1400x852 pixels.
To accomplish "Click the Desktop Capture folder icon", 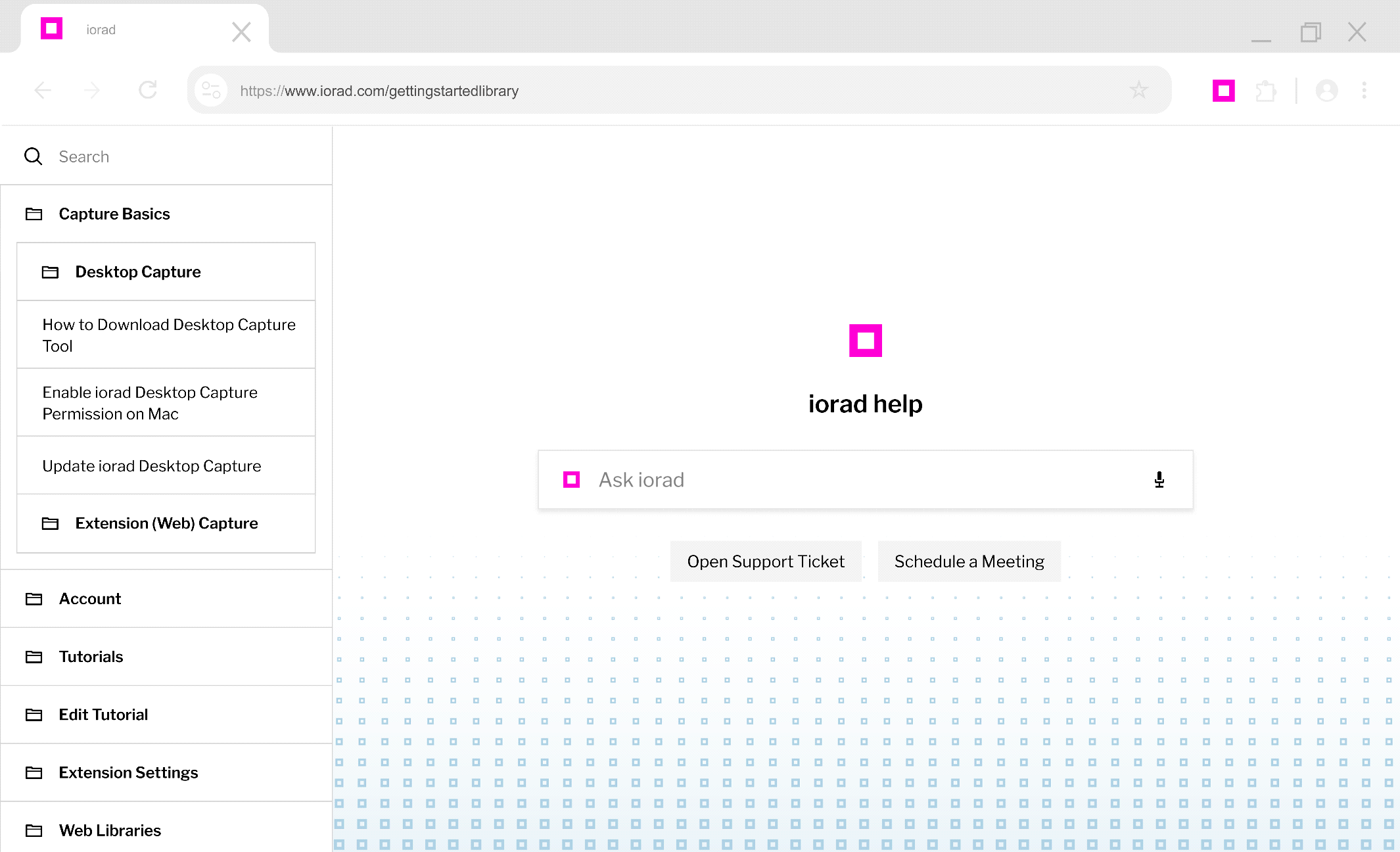I will coord(51,272).
